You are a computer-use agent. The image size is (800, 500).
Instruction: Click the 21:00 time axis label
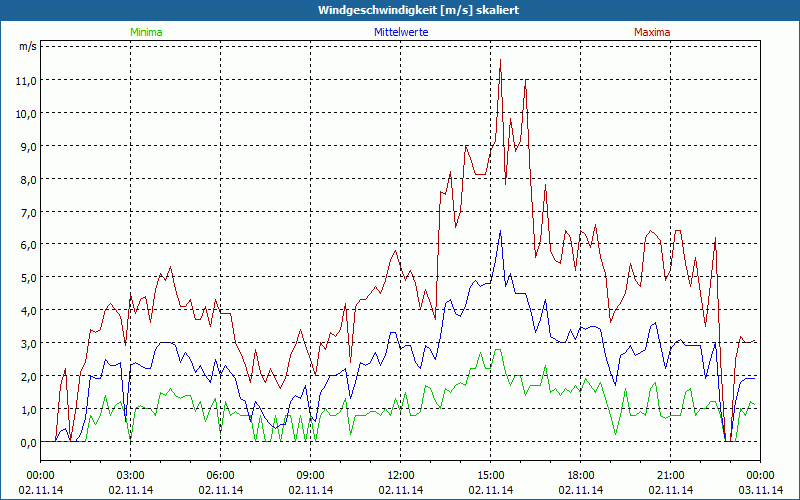coord(670,475)
